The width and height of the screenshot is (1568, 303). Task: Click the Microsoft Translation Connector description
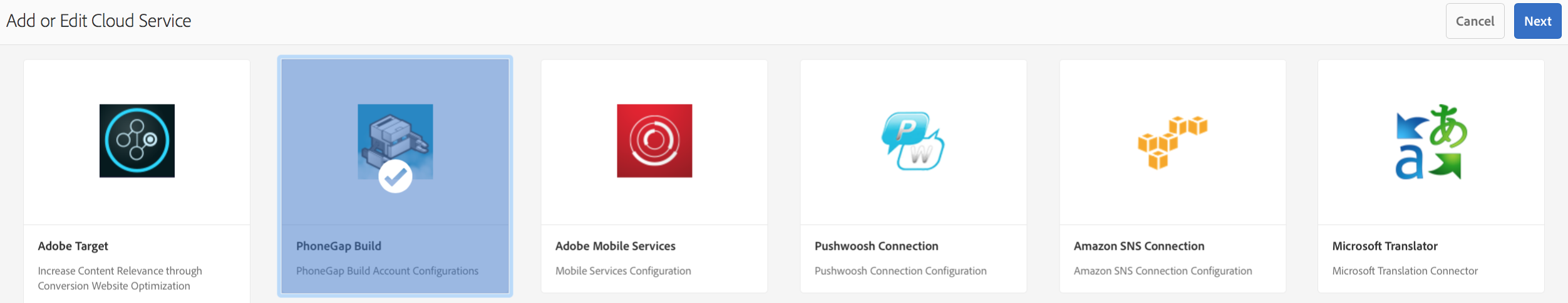pos(1405,271)
